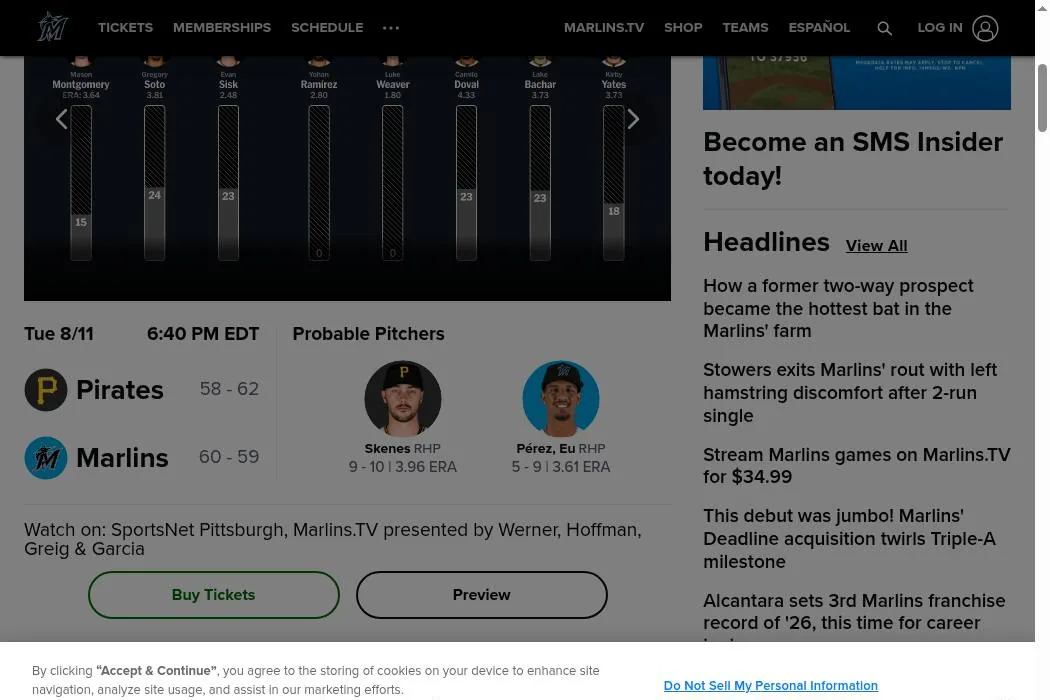Image resolution: width=1050 pixels, height=700 pixels.
Task: Open the Stowers hamstring discomfort headline
Action: (850, 393)
